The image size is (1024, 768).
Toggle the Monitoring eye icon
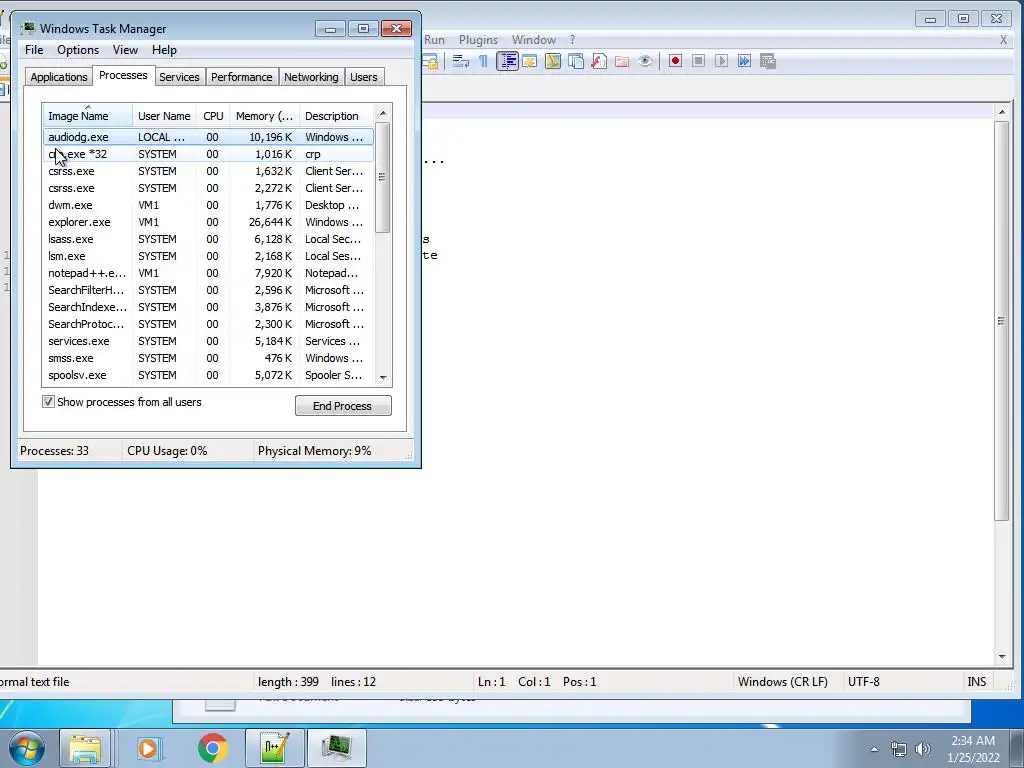pos(645,61)
